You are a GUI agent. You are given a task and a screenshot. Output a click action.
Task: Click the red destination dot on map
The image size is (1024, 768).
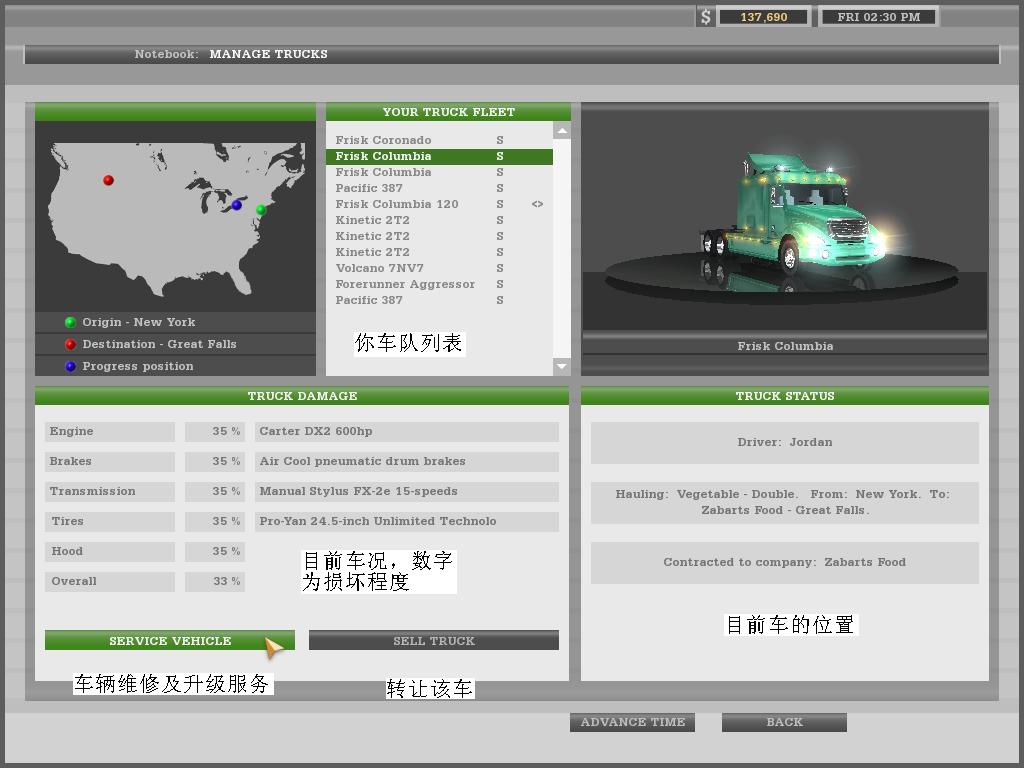(108, 180)
